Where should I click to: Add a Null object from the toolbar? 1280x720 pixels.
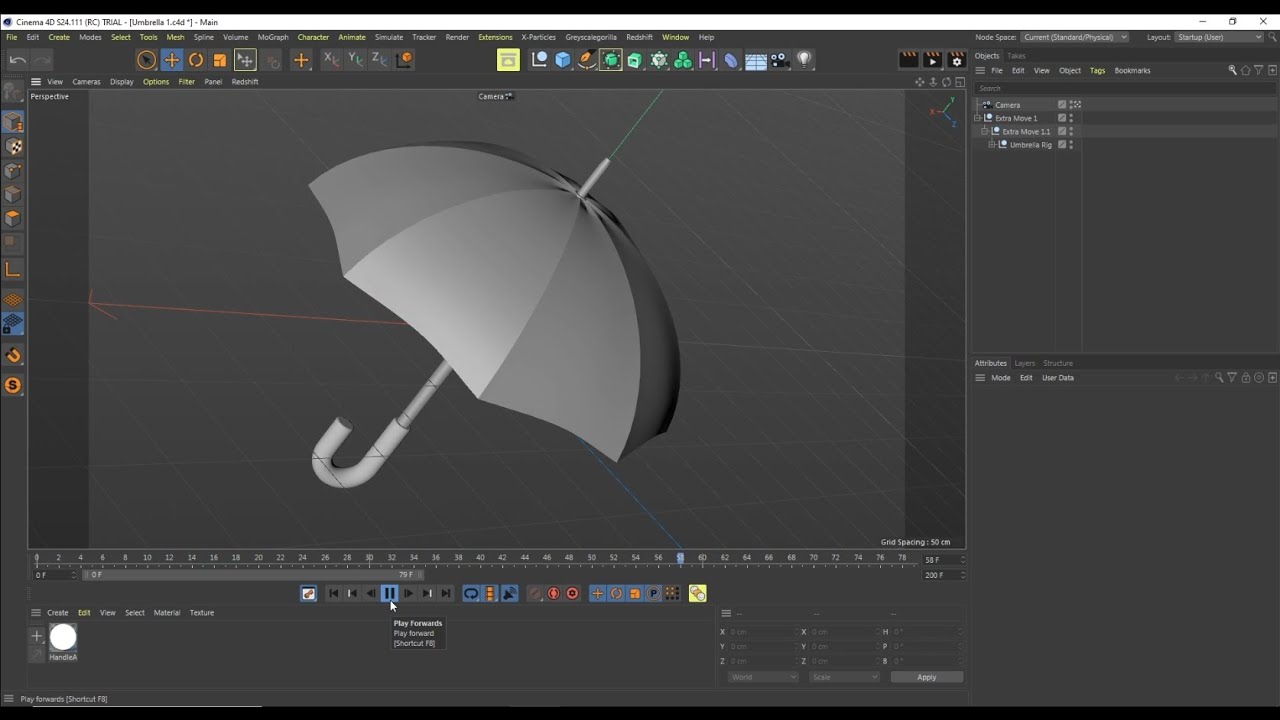pos(539,60)
